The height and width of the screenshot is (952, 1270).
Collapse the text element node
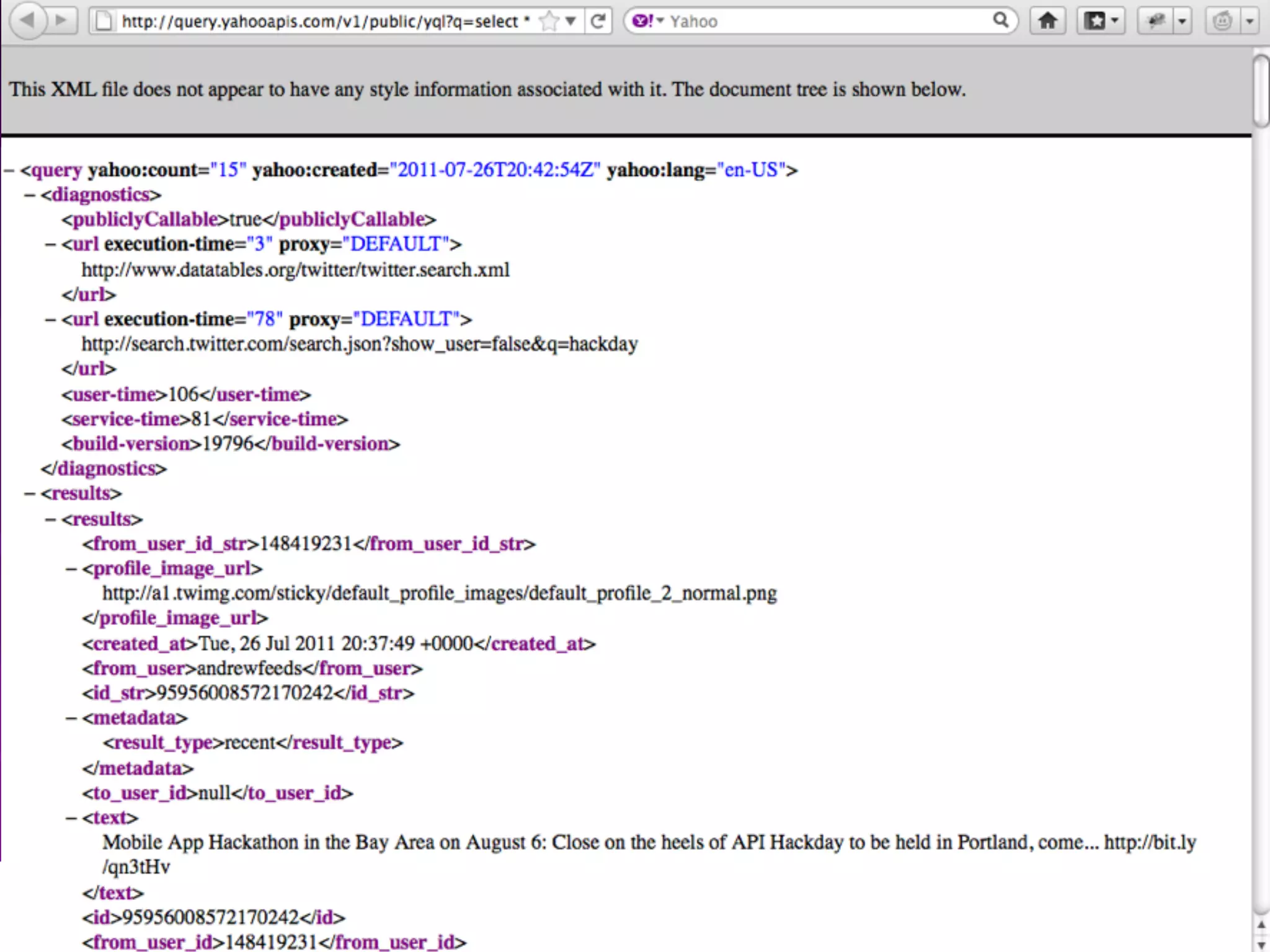(71, 818)
